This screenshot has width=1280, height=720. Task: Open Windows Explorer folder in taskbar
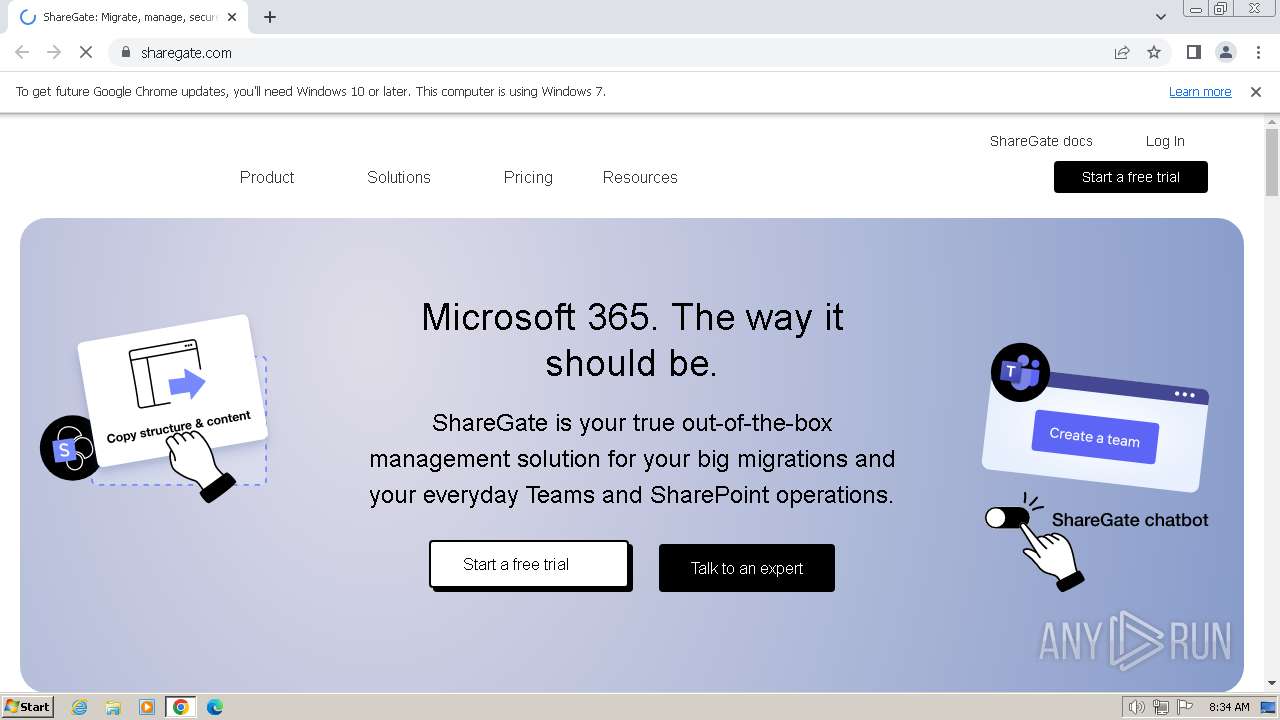[113, 707]
